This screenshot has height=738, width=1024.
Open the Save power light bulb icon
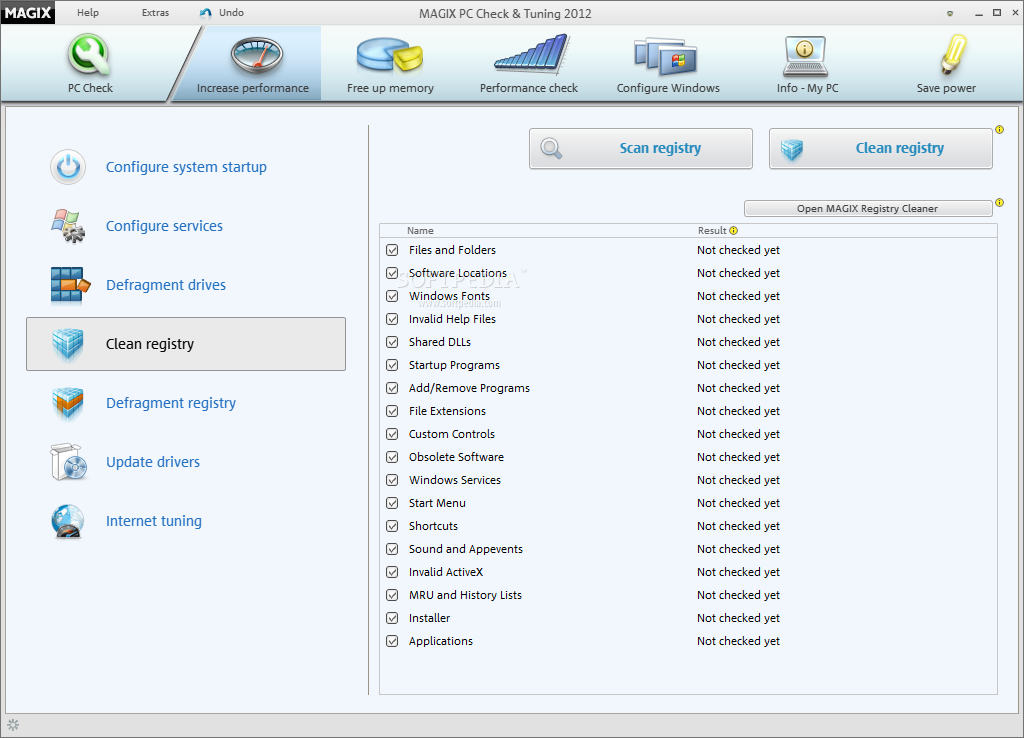coord(953,54)
